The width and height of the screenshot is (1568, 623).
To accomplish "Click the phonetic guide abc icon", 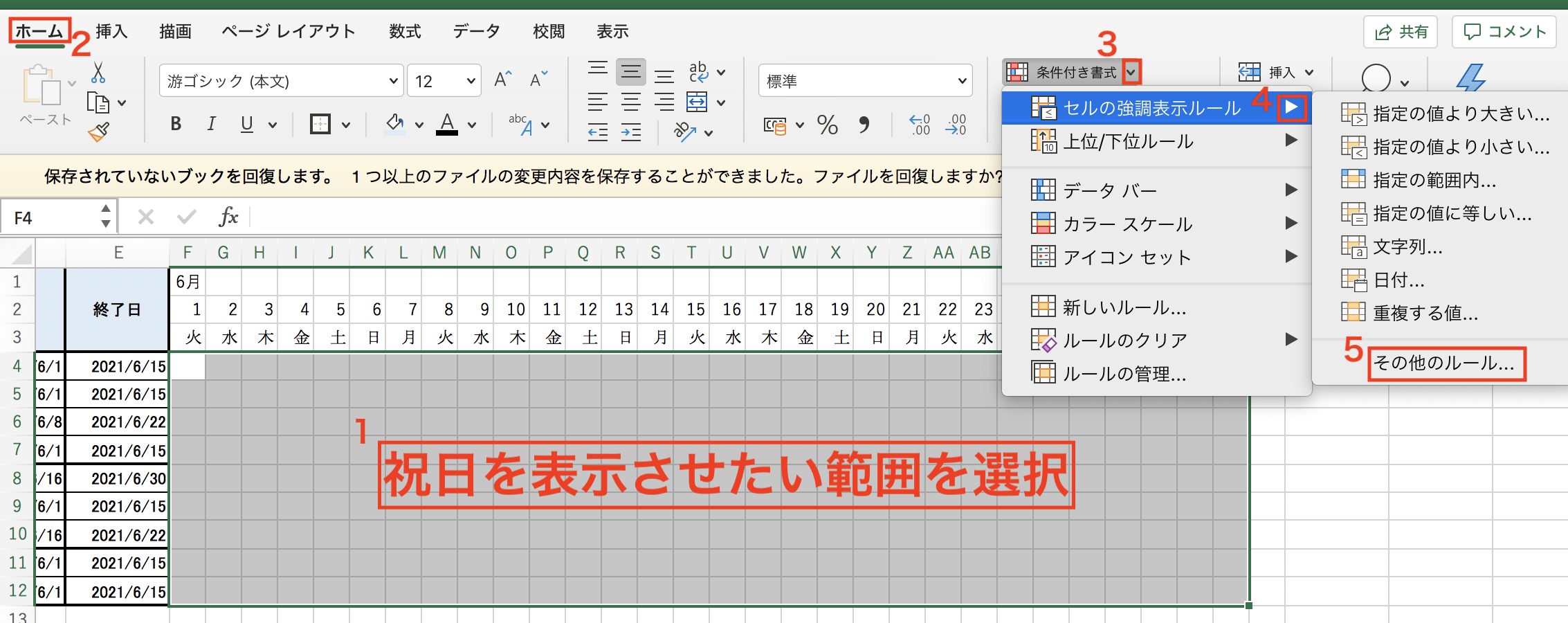I will click(x=520, y=125).
